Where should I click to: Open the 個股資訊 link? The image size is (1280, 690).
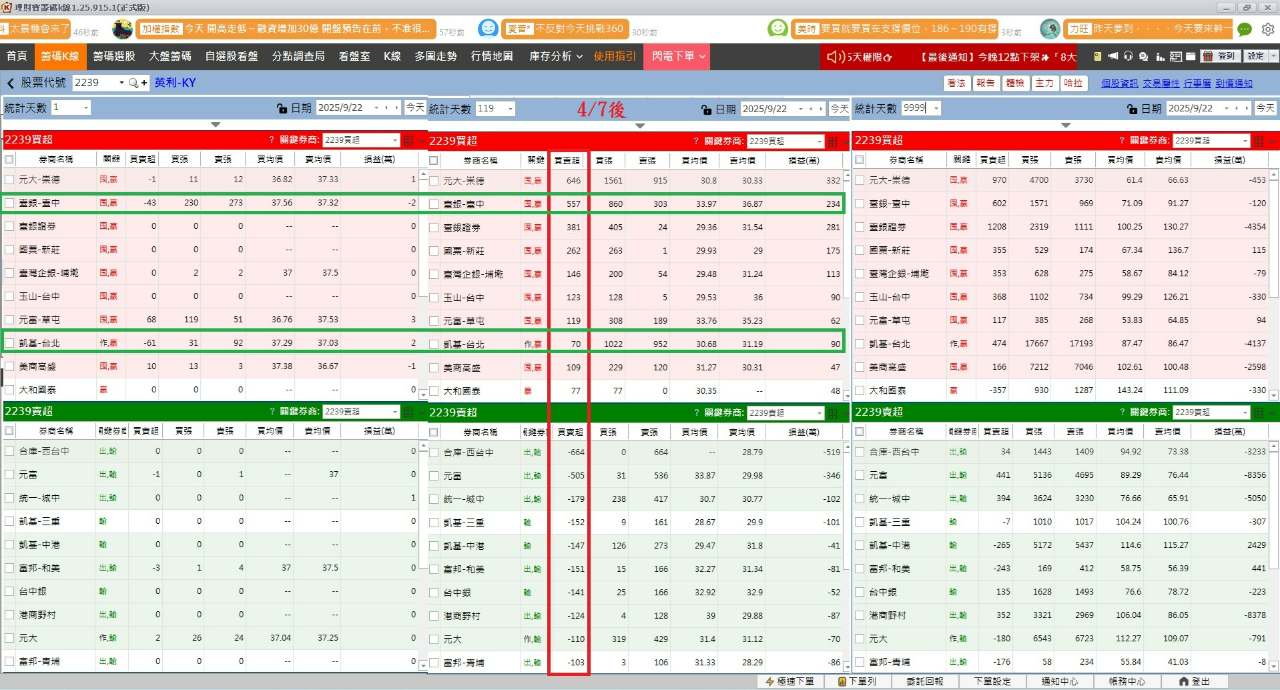coord(1119,83)
